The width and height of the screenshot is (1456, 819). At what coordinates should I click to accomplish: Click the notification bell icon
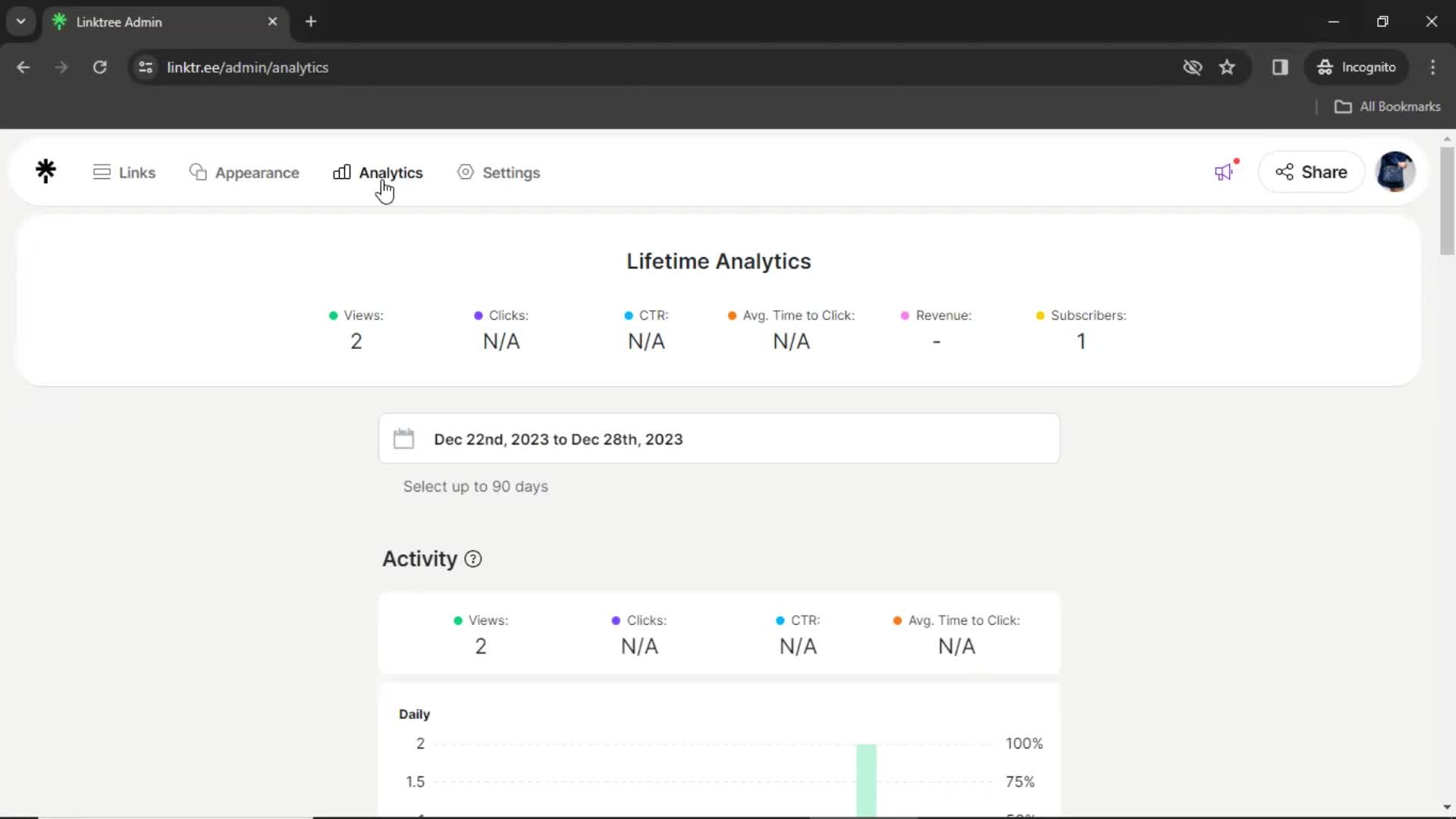(x=1224, y=172)
